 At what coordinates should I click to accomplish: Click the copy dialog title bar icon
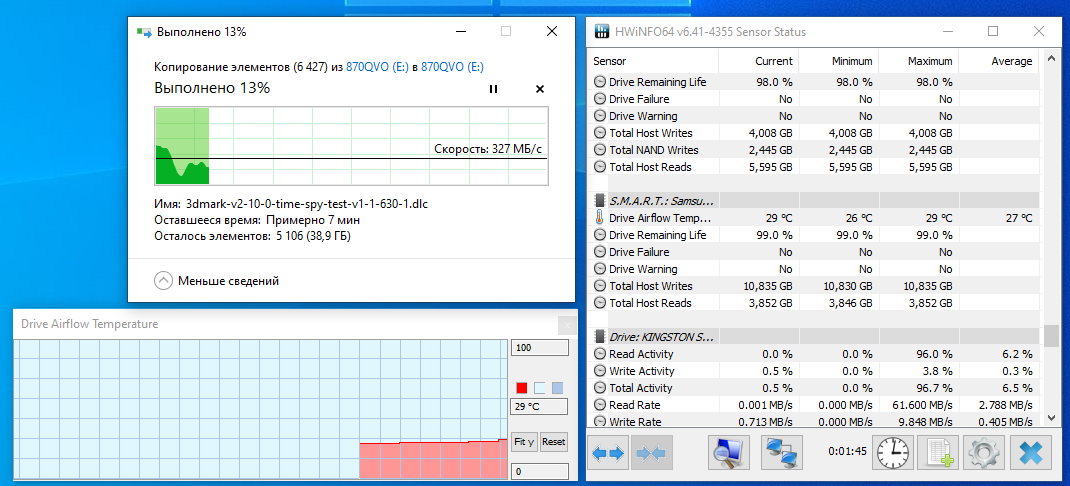[x=144, y=31]
